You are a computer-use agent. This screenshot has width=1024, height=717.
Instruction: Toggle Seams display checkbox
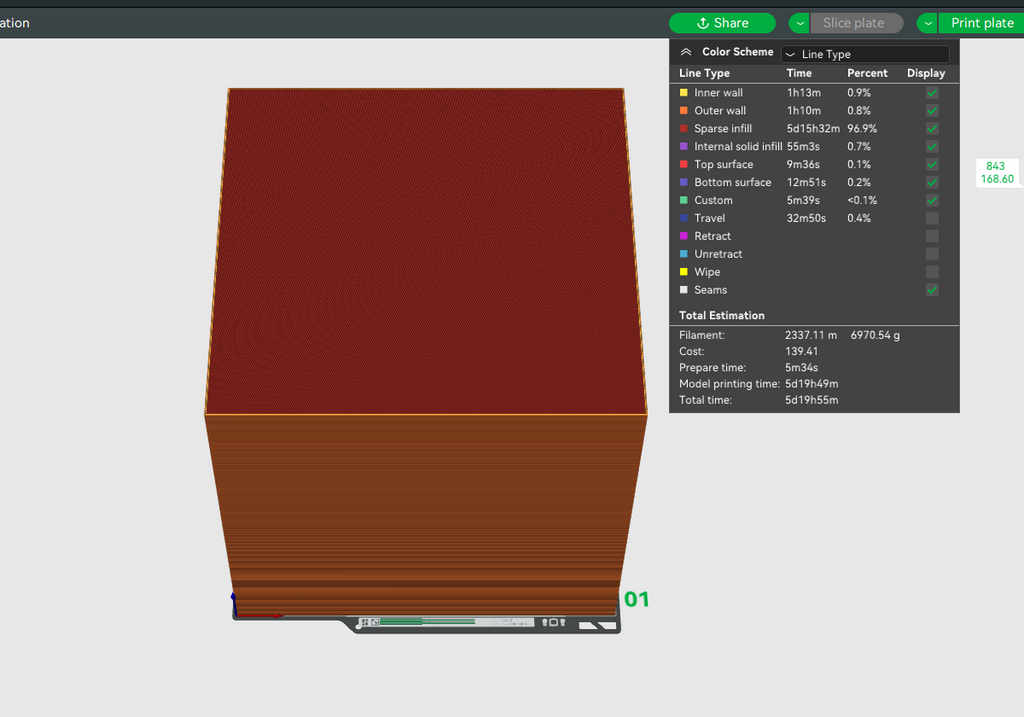click(x=932, y=290)
